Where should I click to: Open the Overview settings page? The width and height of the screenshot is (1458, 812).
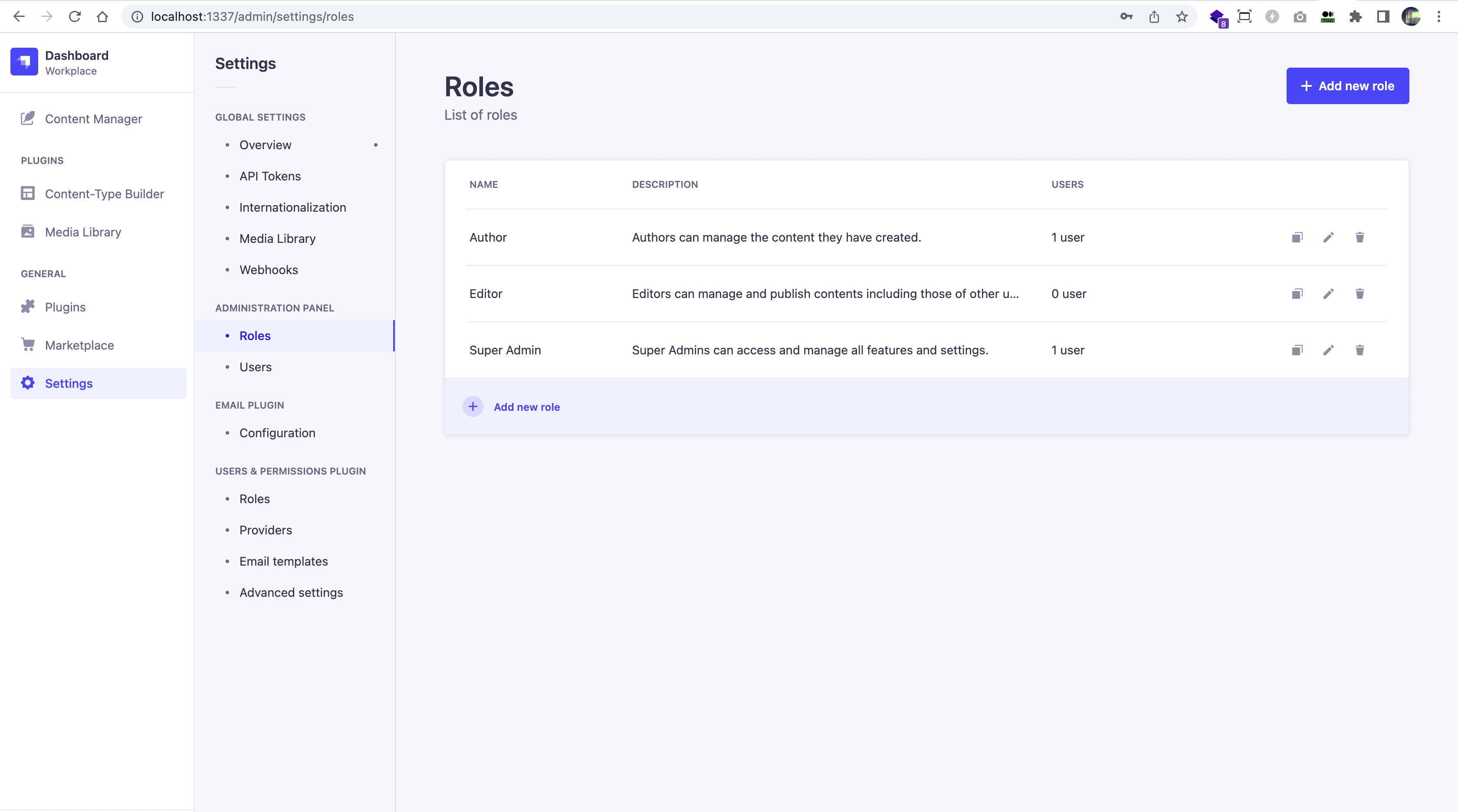265,144
